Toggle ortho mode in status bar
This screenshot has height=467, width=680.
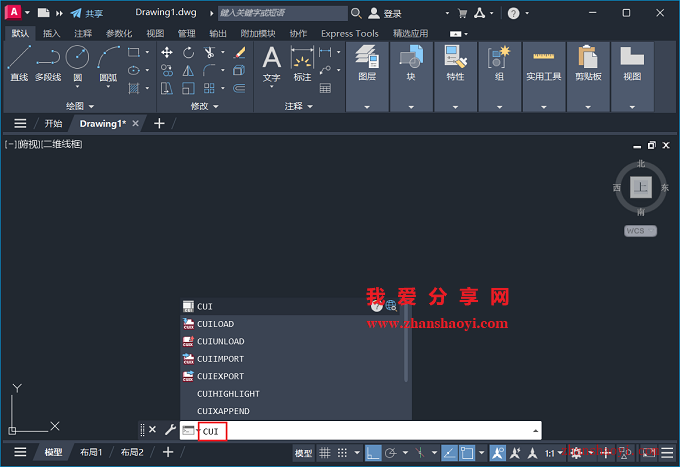point(373,453)
